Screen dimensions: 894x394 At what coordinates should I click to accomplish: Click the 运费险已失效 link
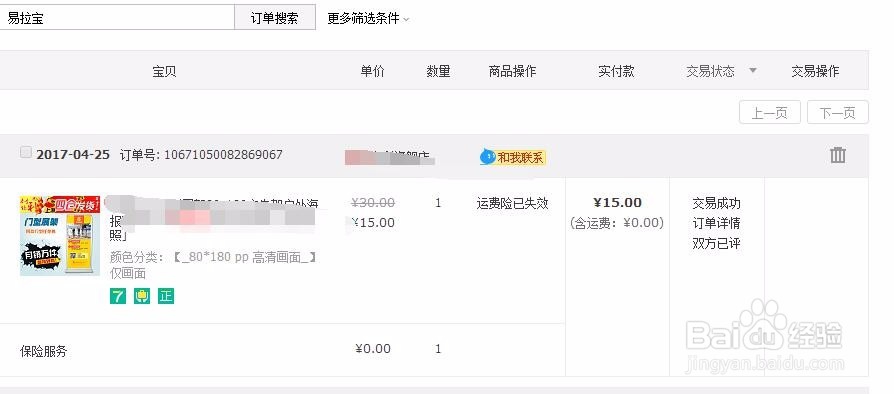click(513, 203)
